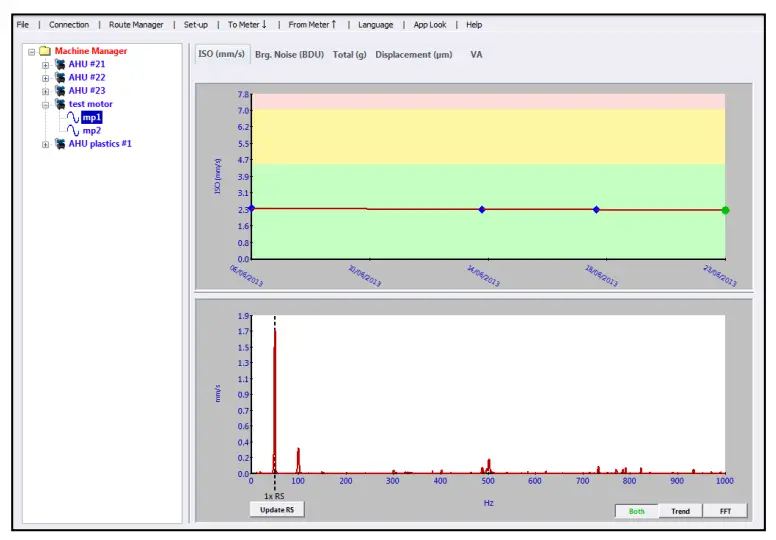Click the Update RS button

coord(277,510)
